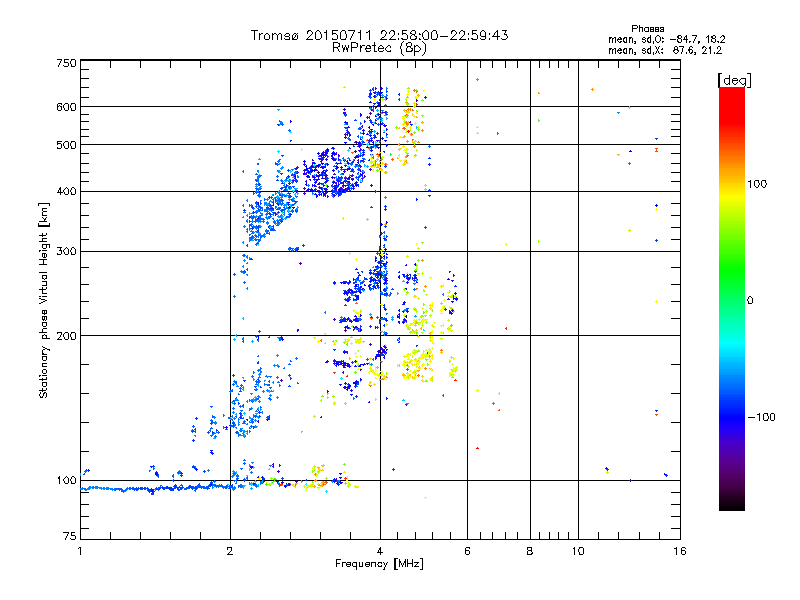Click the y-axis '75' tick label
800x600 pixels.
click(70, 536)
